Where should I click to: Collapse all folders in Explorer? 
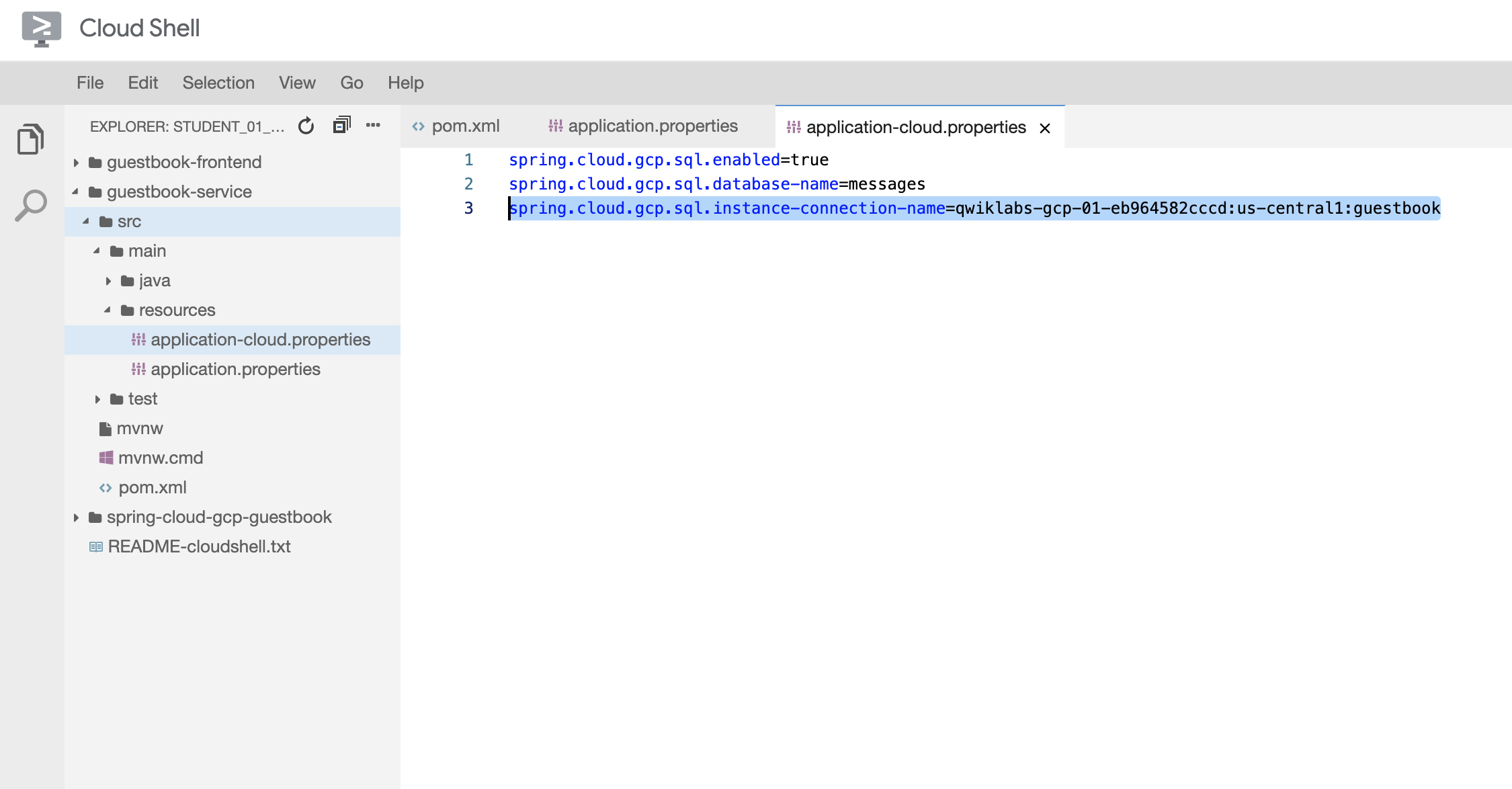coord(342,125)
